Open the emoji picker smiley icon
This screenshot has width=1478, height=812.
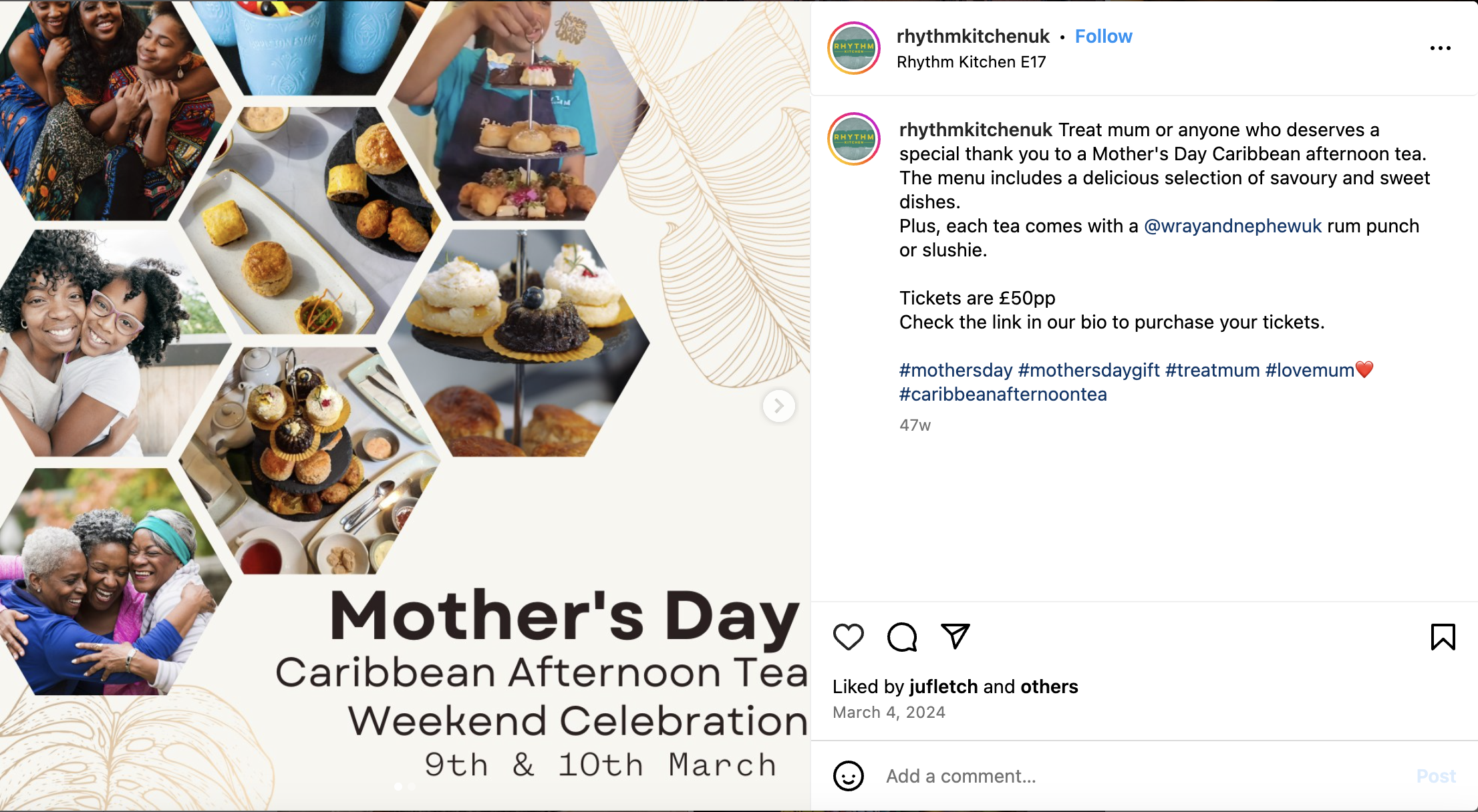tap(848, 776)
